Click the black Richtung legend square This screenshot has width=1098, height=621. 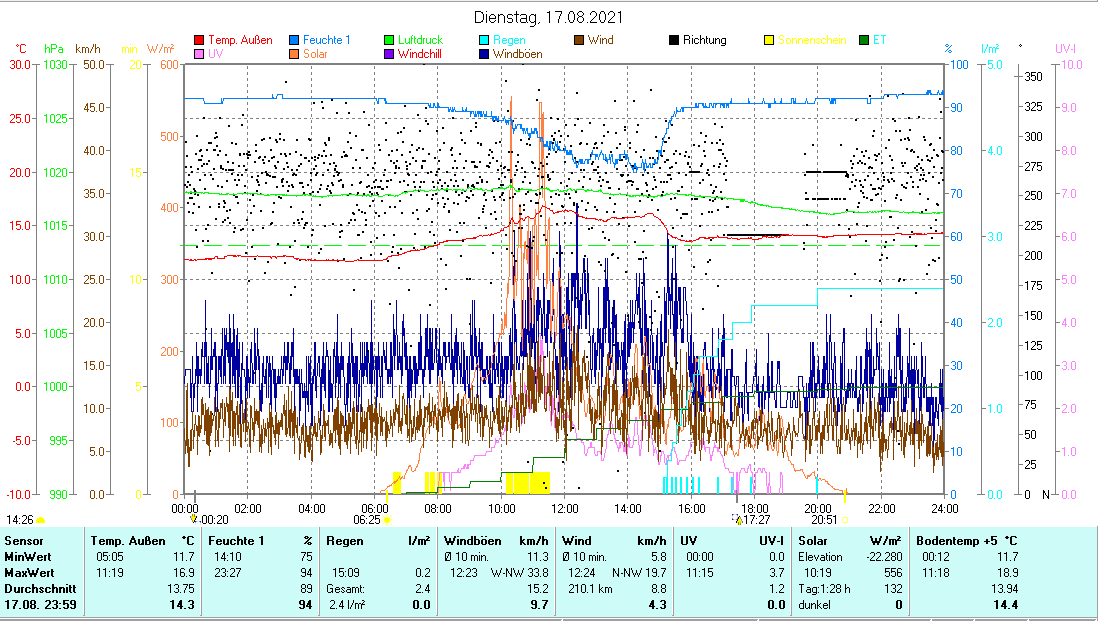tap(674, 41)
